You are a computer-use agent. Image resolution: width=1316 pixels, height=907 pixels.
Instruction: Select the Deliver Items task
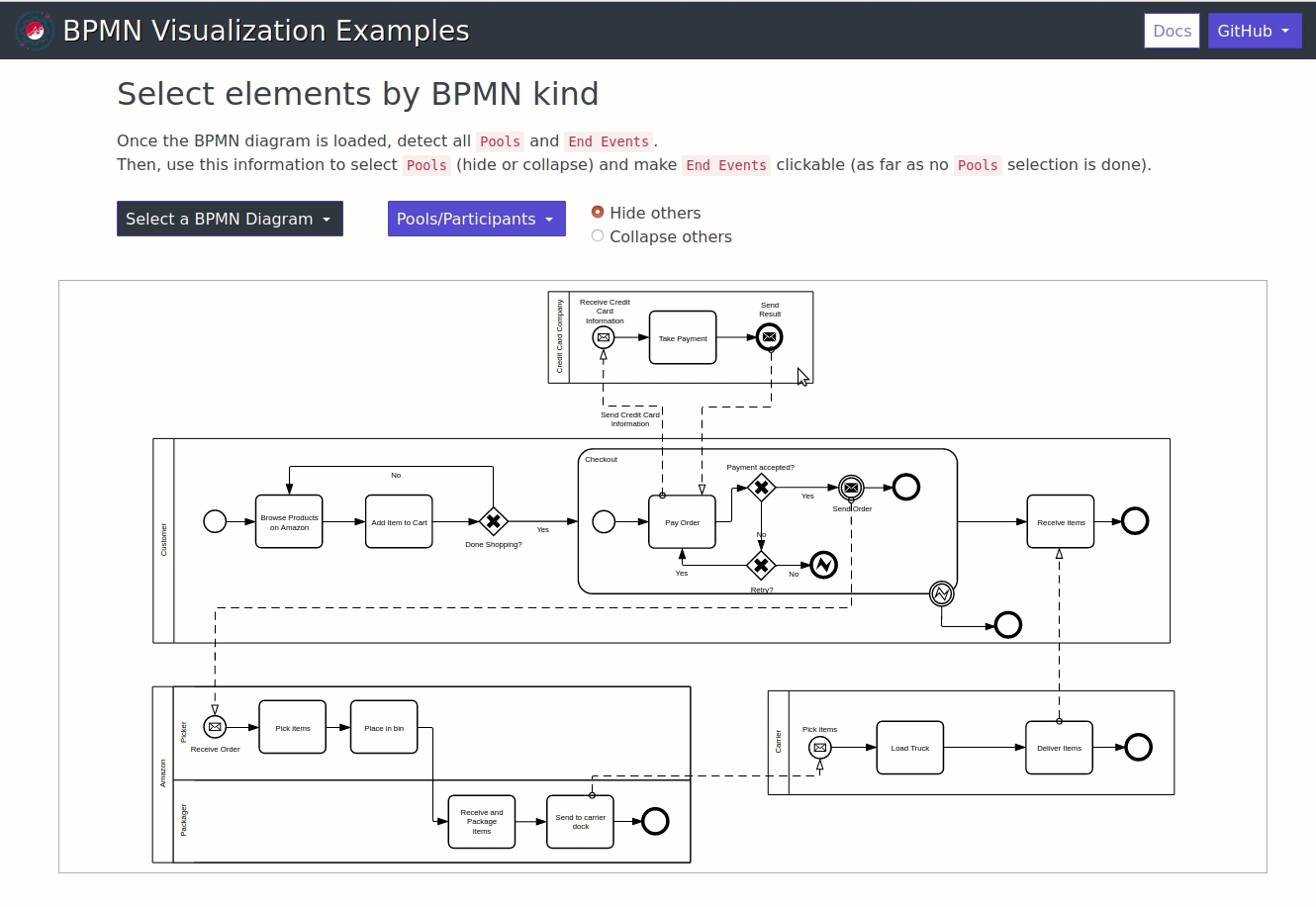coord(1060,748)
